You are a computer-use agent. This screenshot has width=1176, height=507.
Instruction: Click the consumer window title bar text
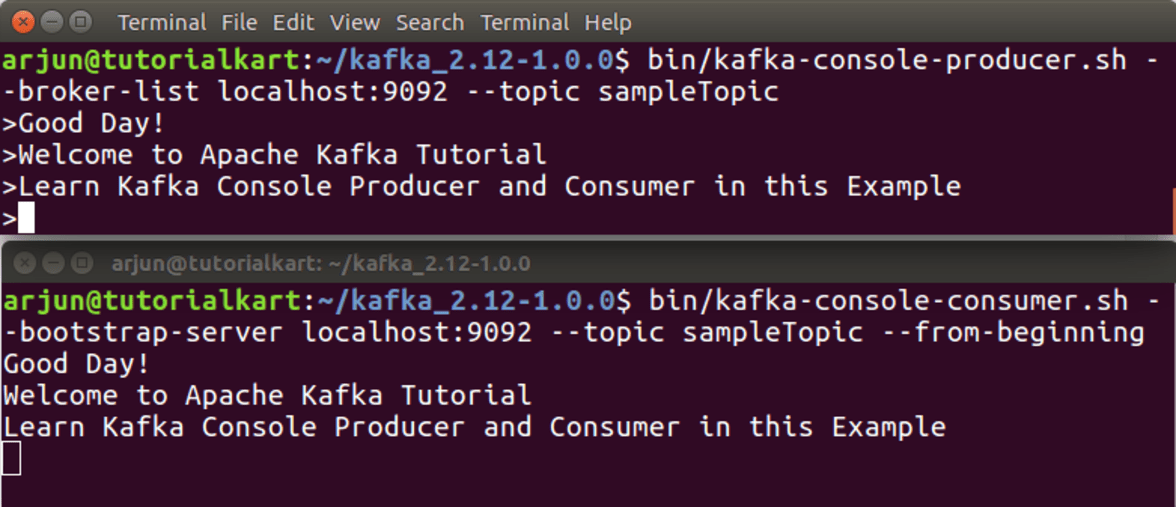coord(321,264)
